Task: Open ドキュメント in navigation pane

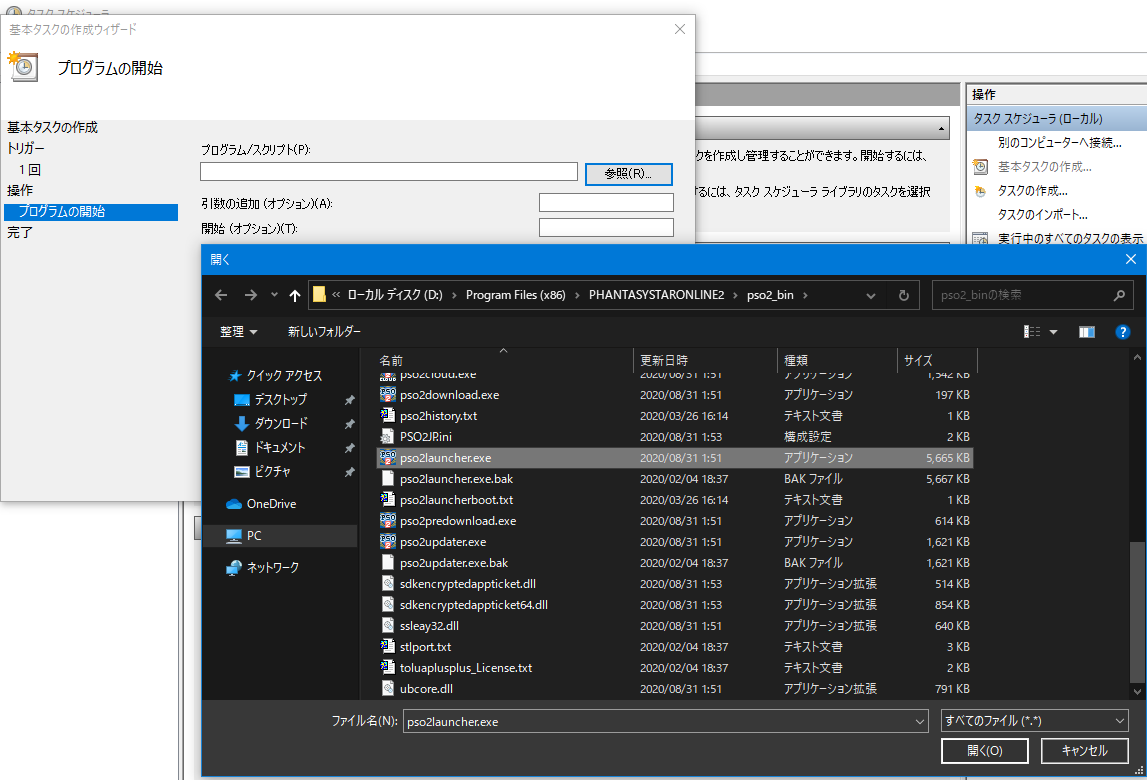Action: pyautogui.click(x=279, y=448)
